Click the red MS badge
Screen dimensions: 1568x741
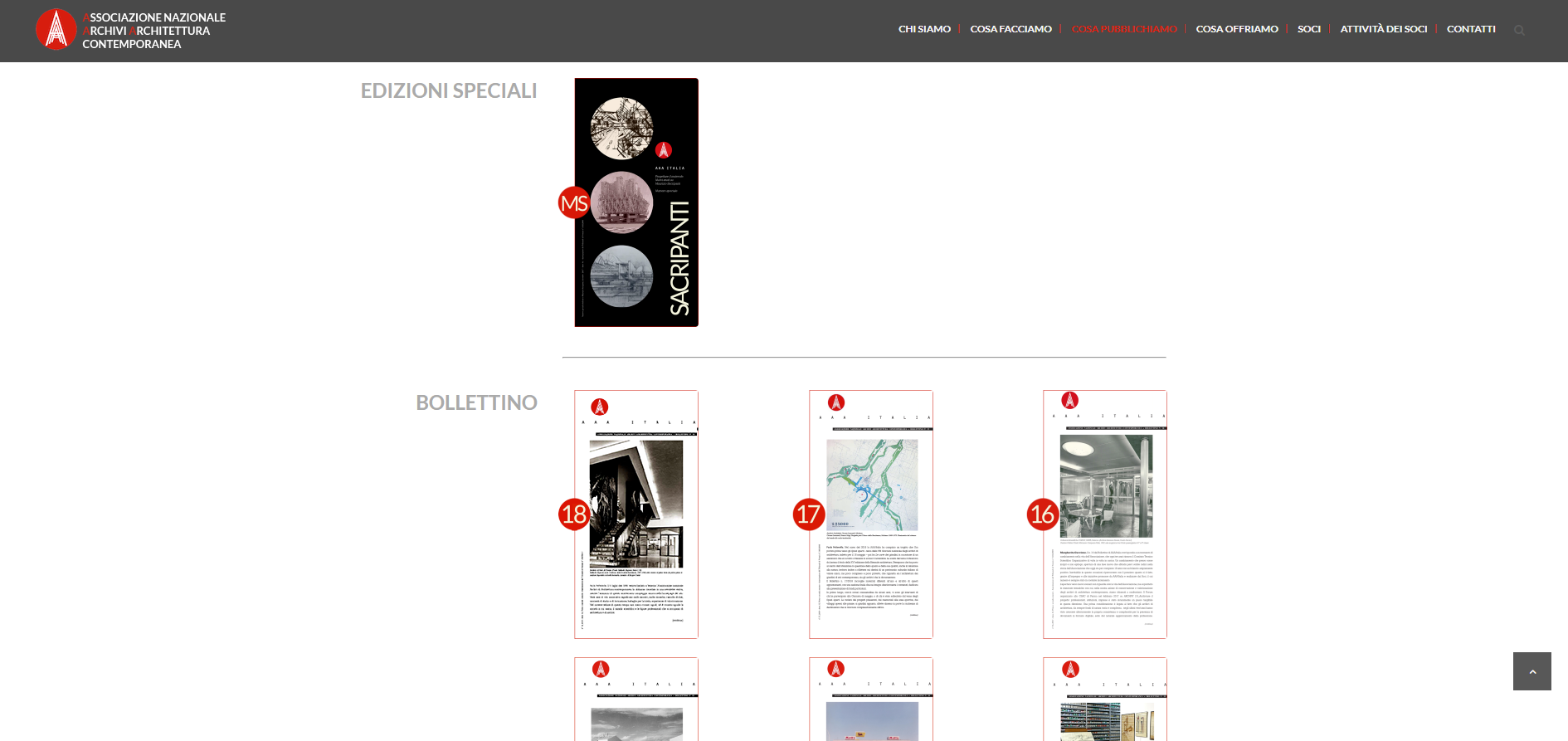573,203
